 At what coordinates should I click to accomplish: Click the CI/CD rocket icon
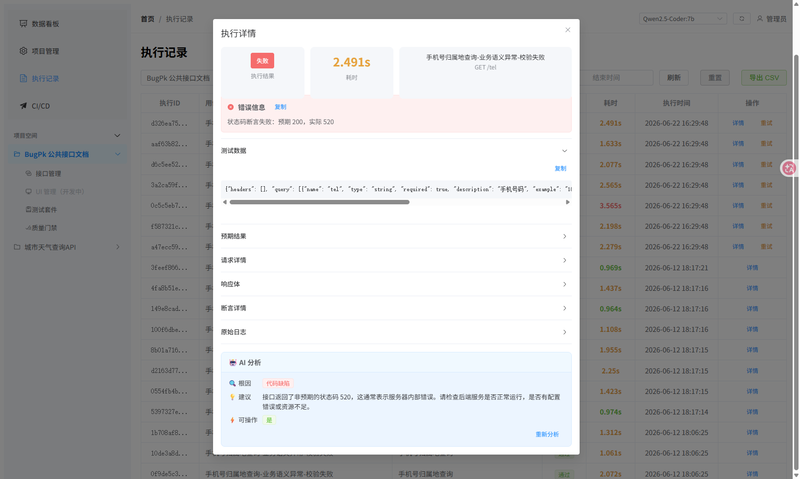click(x=23, y=106)
